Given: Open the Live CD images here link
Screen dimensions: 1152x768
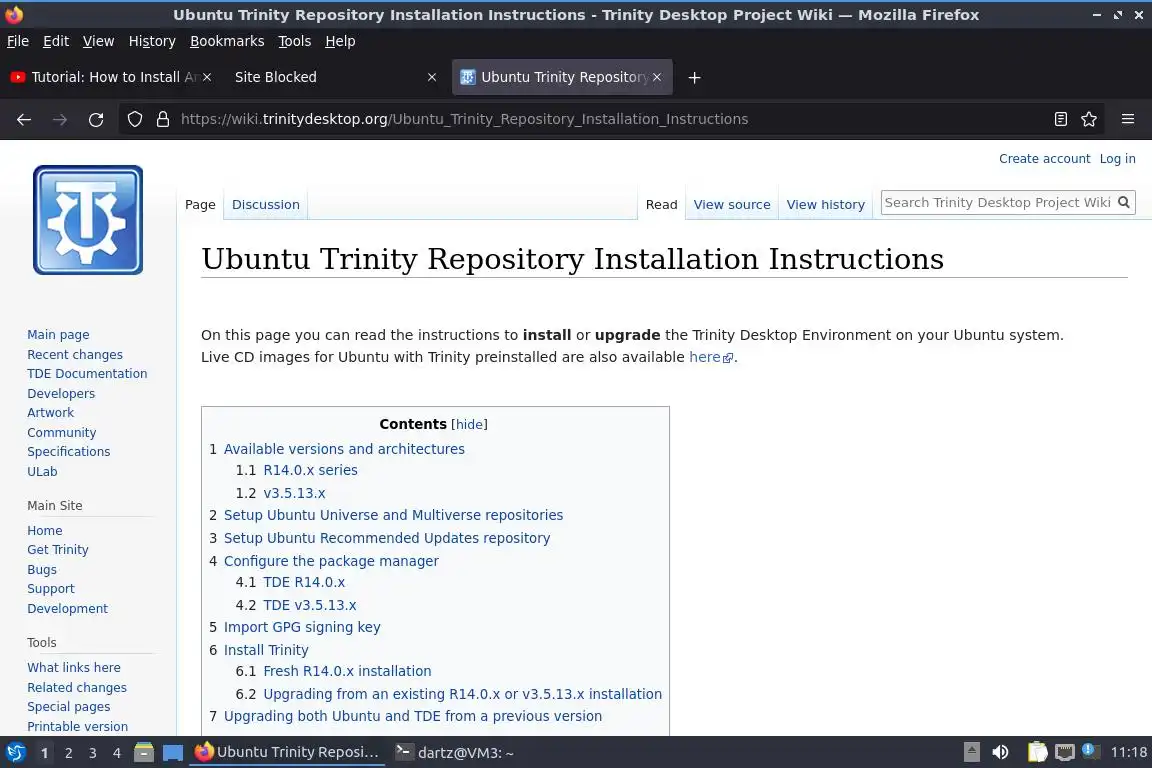Looking at the screenshot, I should pos(710,357).
